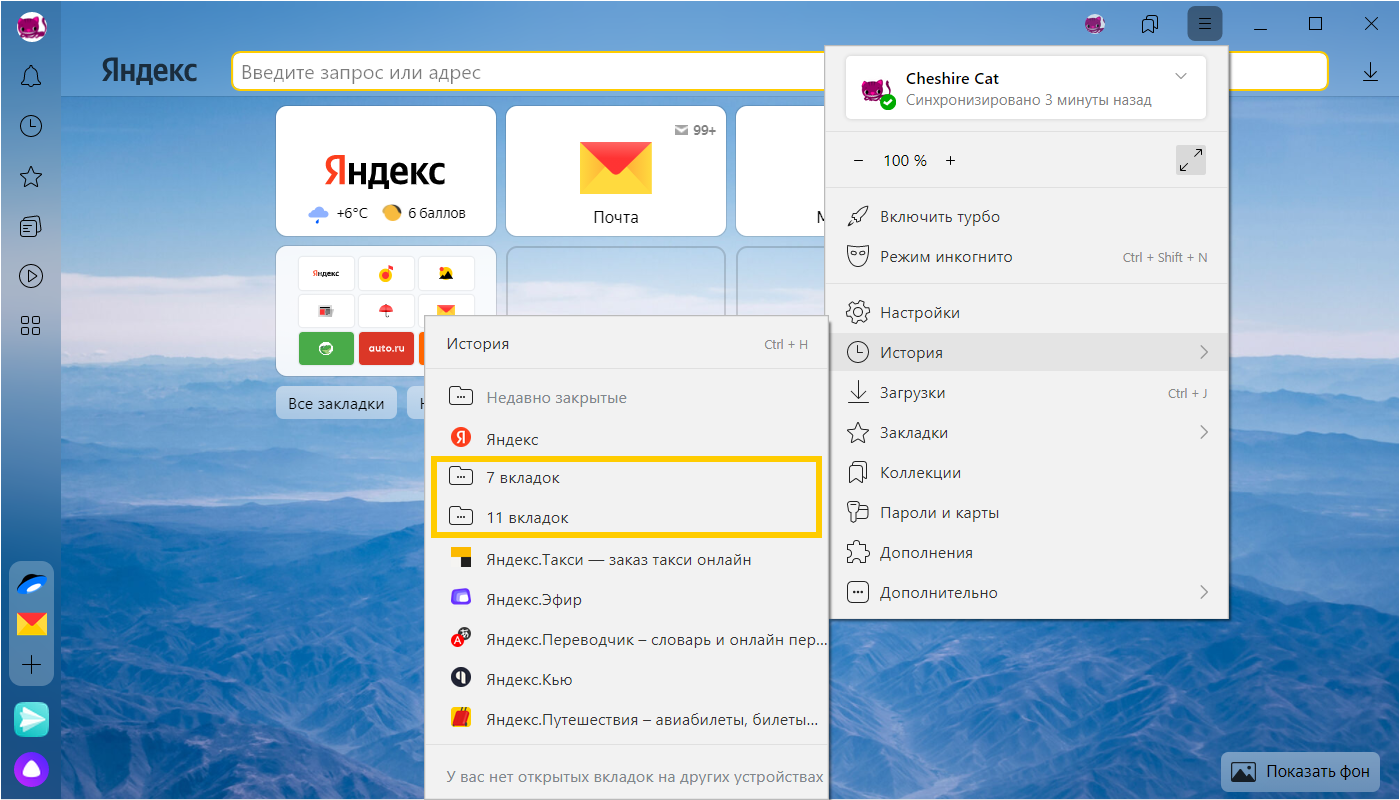
Task: Open Яндекс.Такси history entry
Action: click(627, 559)
